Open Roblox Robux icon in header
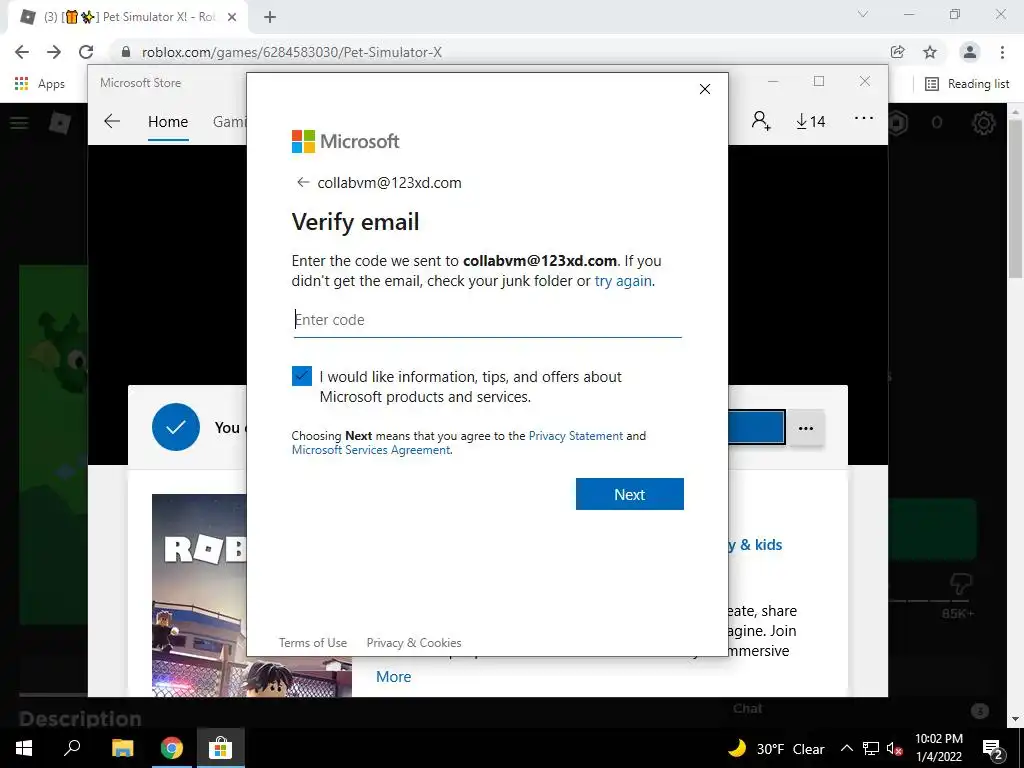 899,122
